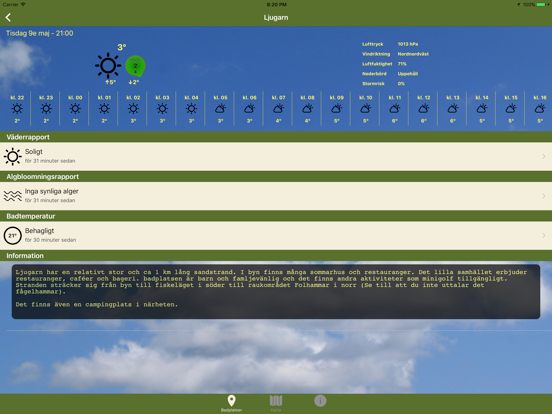
Task: Open the Inga synliga alger row
Action: (x=276, y=196)
